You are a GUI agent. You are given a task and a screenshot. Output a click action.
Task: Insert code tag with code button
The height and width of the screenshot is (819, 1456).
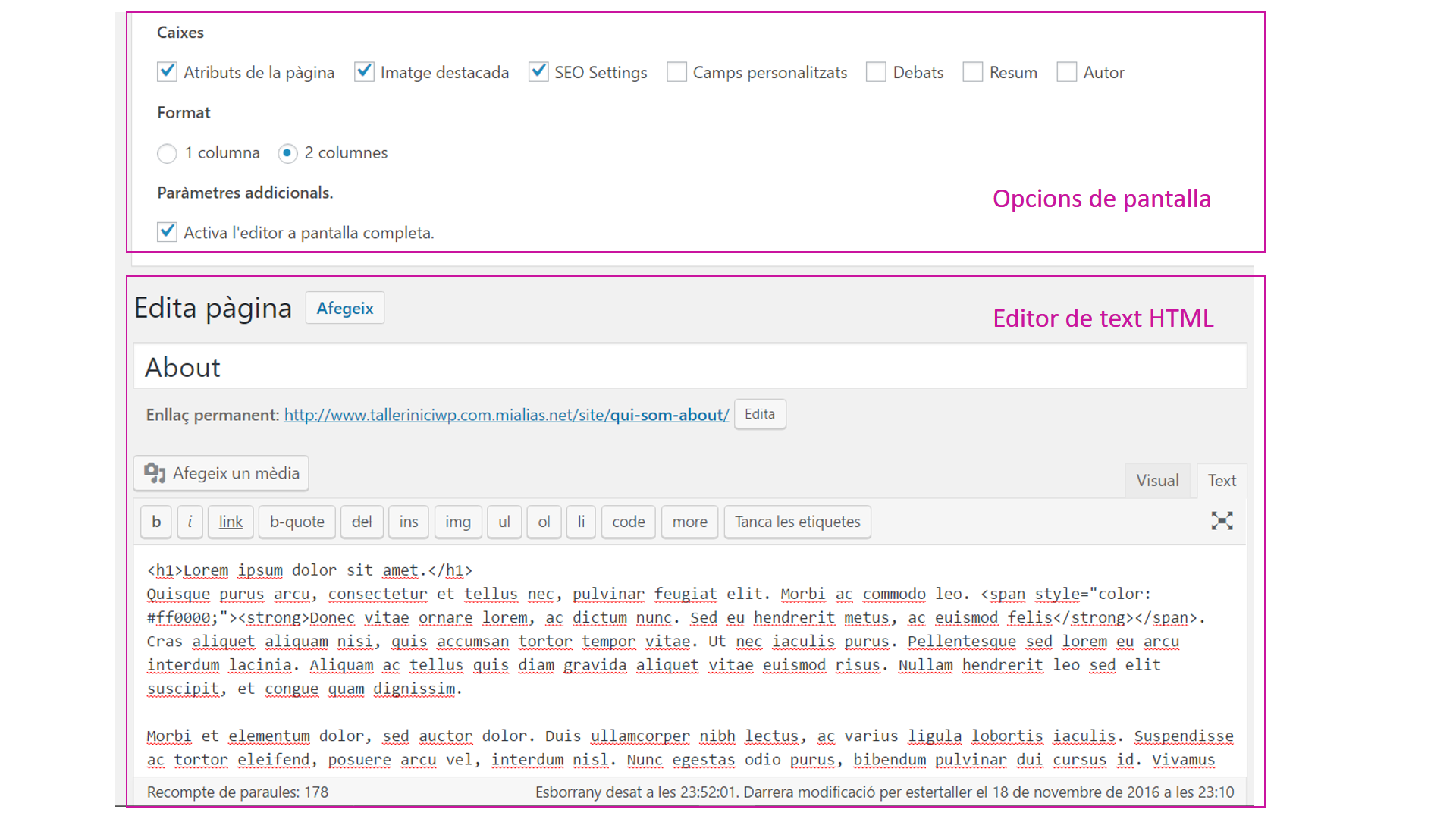click(x=628, y=522)
